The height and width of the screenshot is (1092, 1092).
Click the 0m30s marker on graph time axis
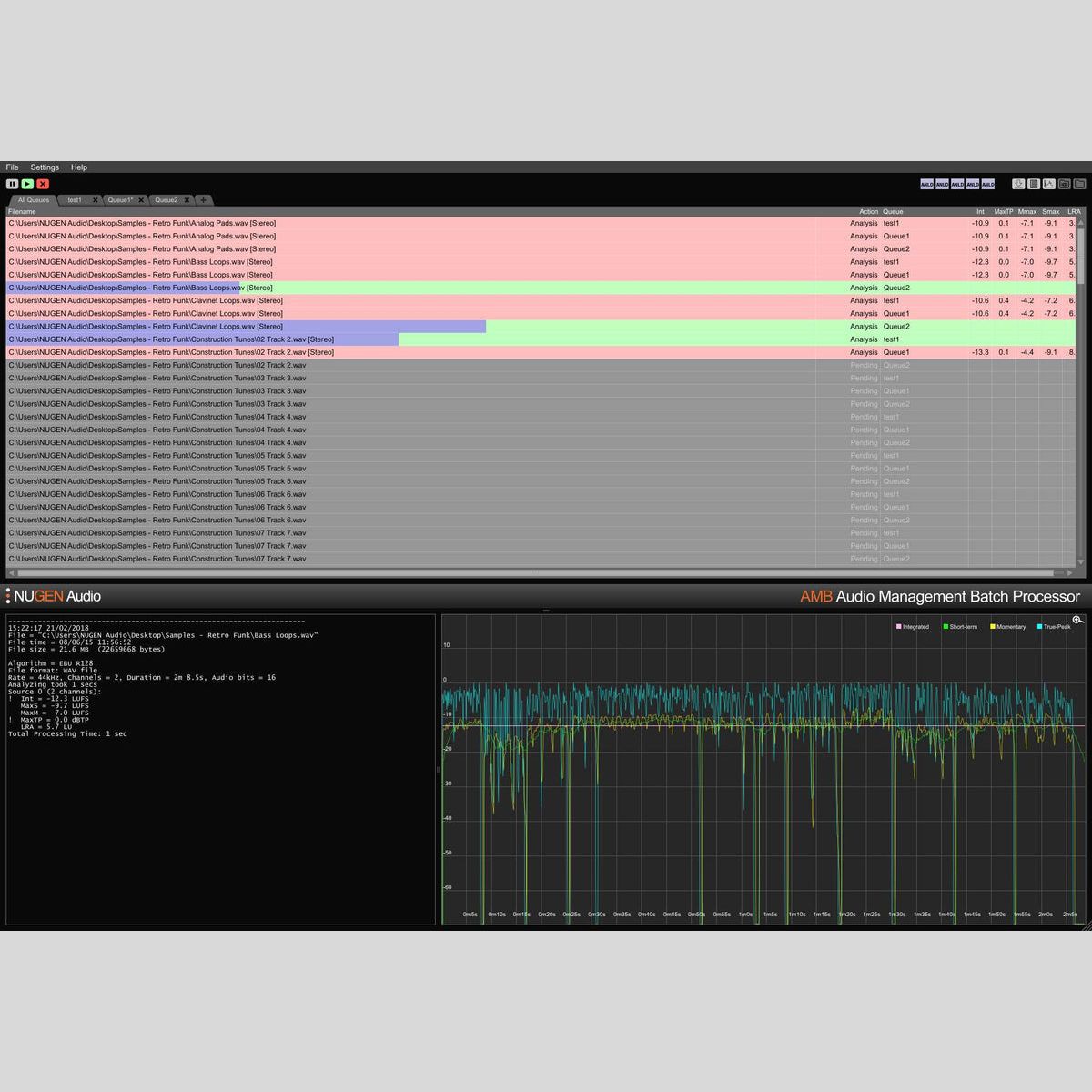click(x=596, y=915)
